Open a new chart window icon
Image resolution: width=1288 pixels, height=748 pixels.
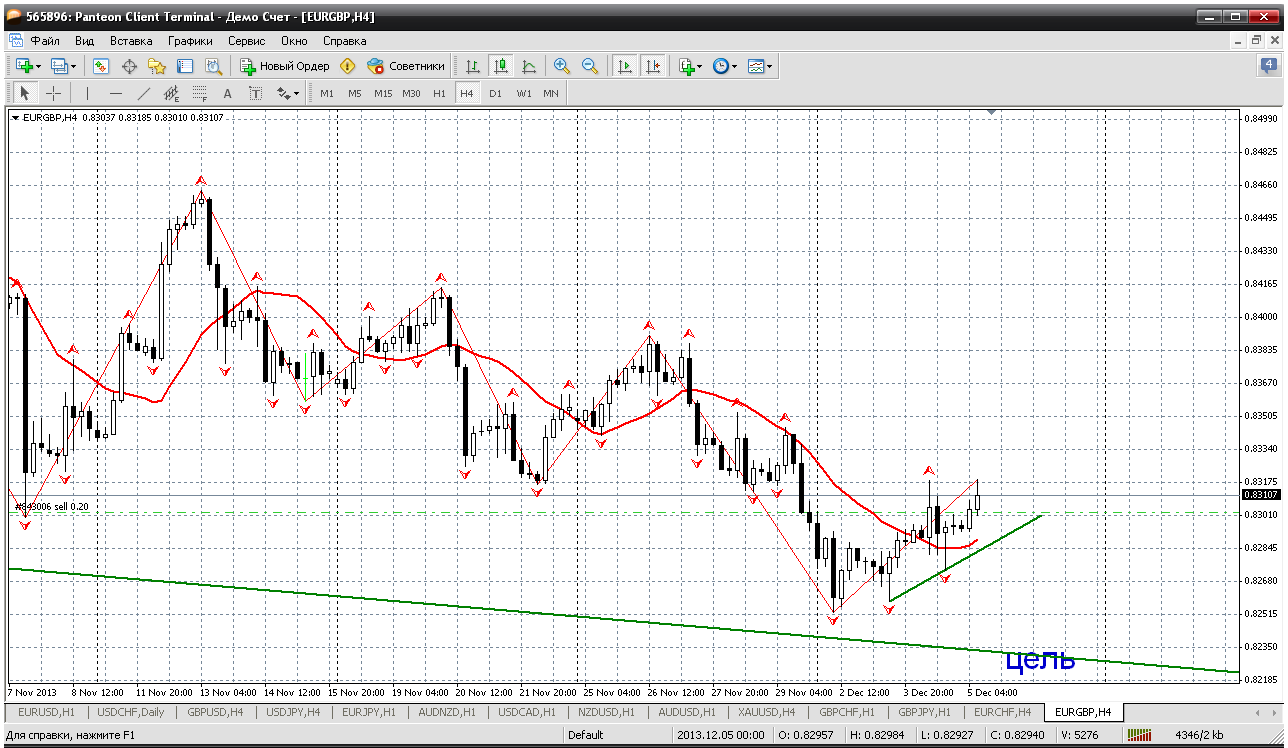(x=24, y=66)
